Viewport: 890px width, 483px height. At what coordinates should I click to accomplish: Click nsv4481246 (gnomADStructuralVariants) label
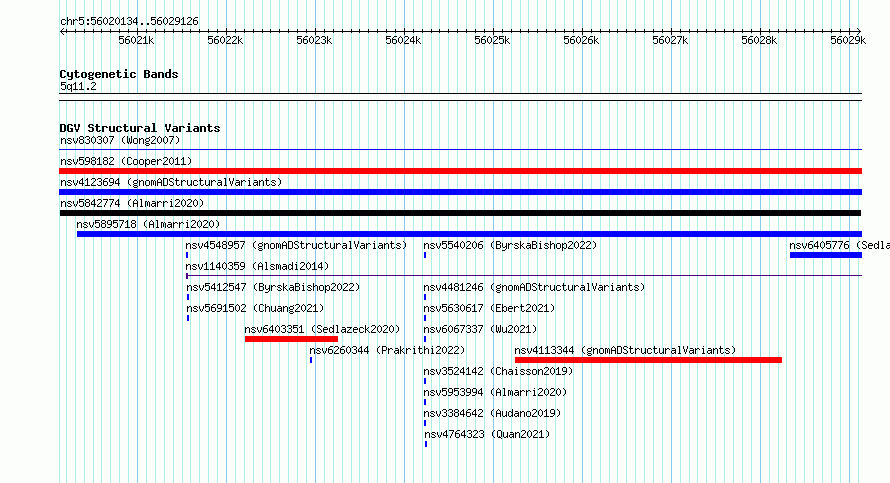click(x=534, y=287)
